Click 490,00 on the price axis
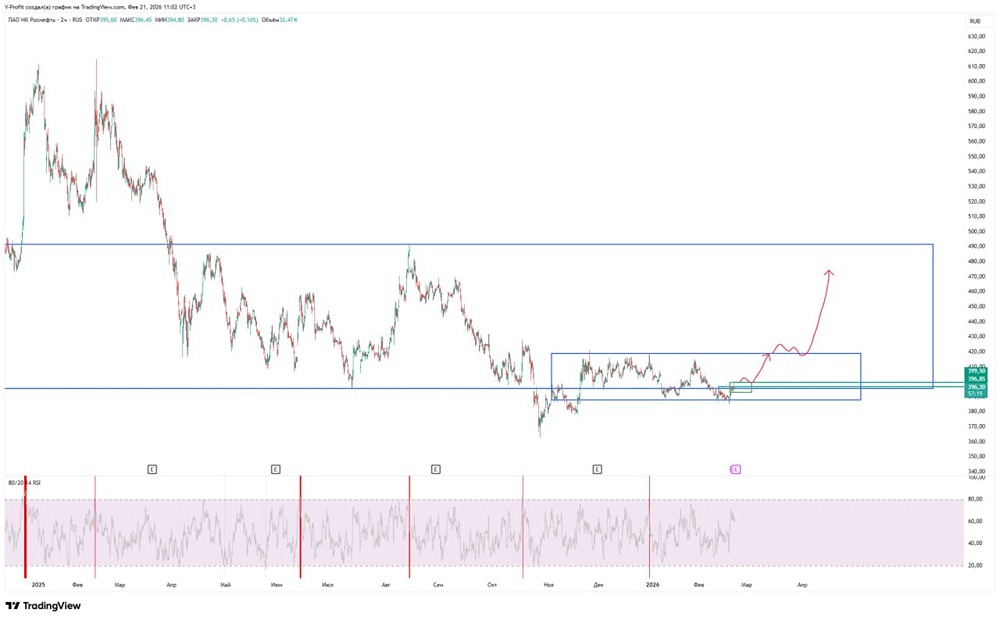 977,246
